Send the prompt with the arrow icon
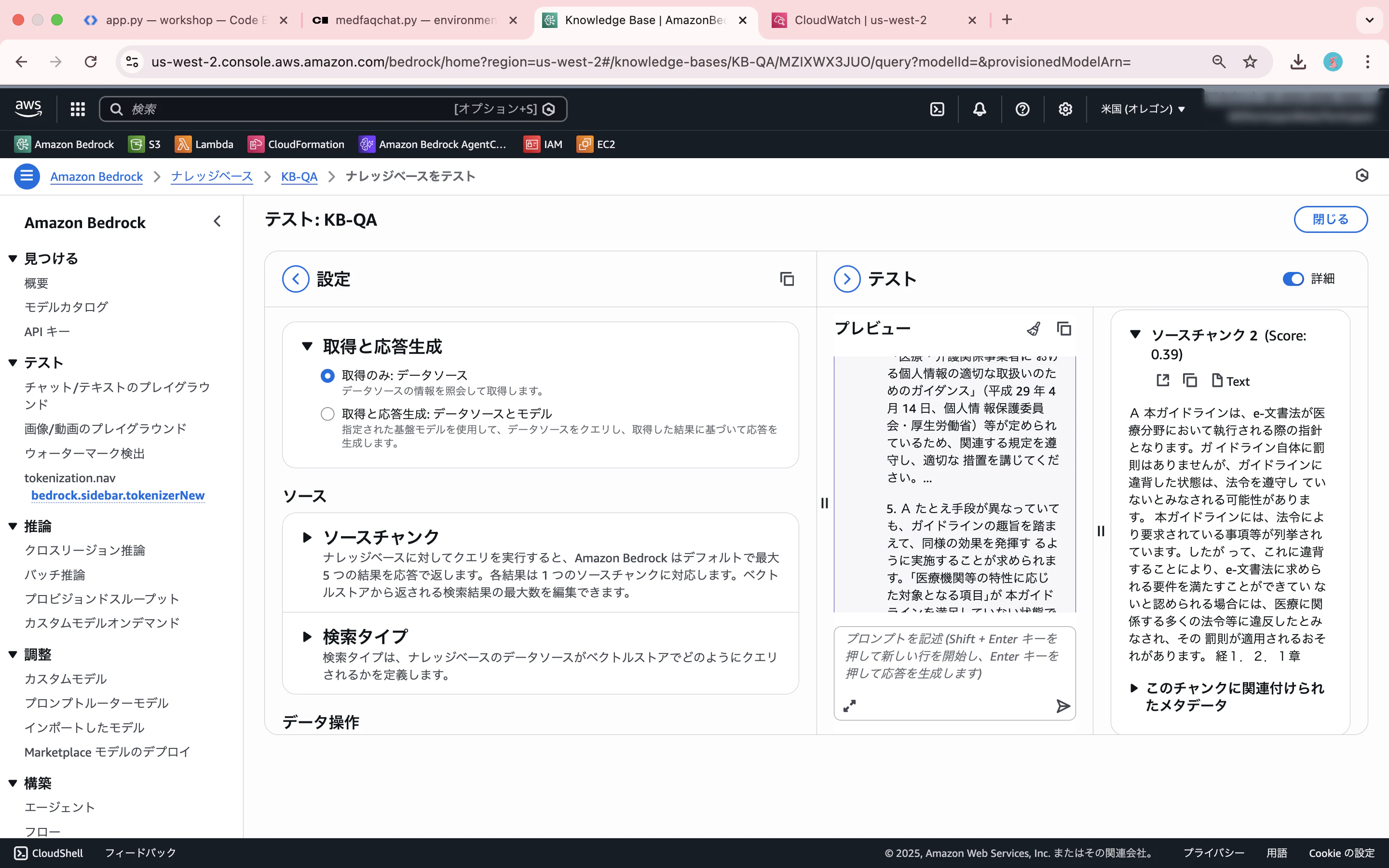Screen dimensions: 1389x868 click(1063, 706)
